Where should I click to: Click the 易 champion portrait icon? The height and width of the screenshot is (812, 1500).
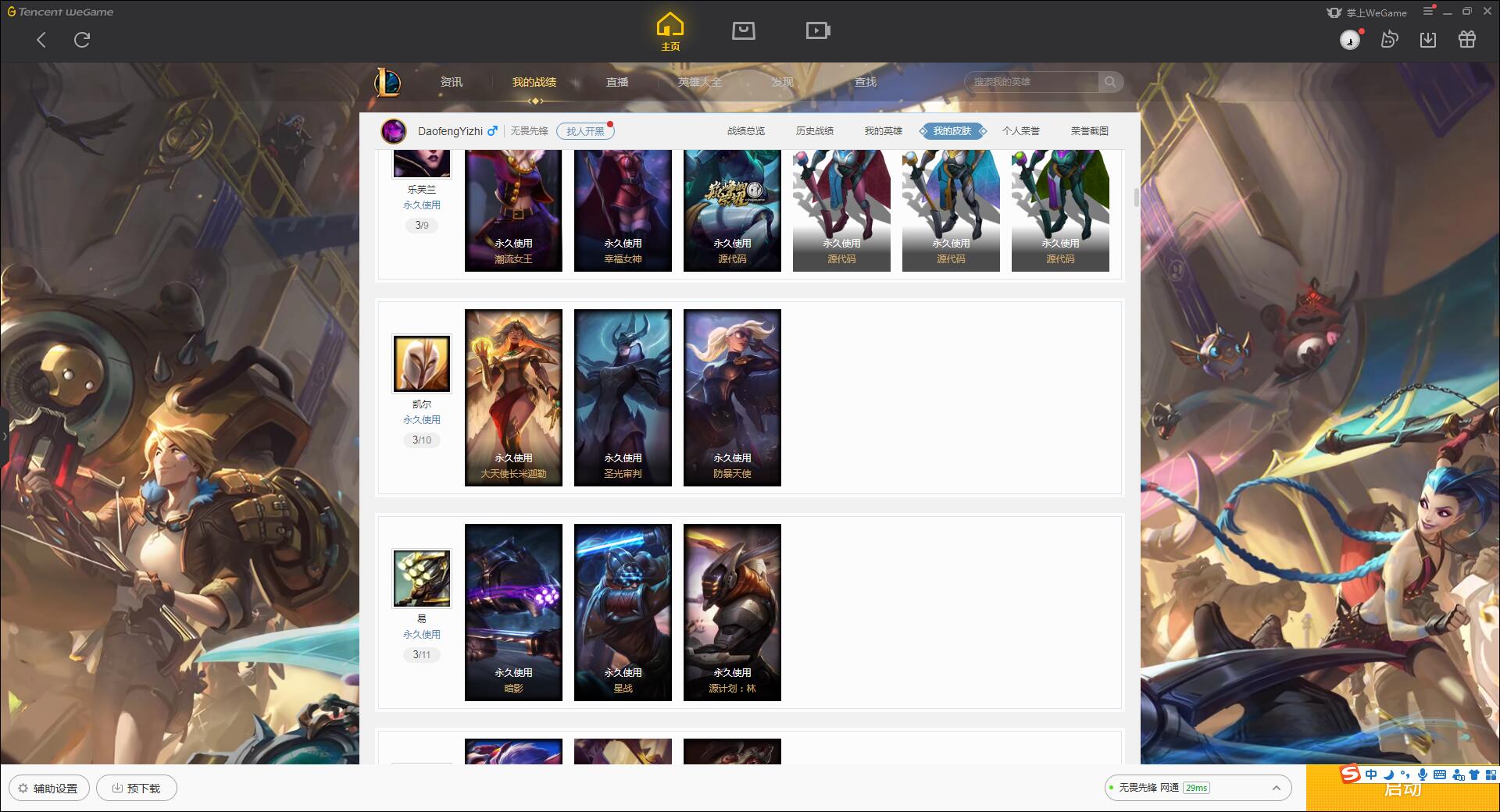click(422, 579)
